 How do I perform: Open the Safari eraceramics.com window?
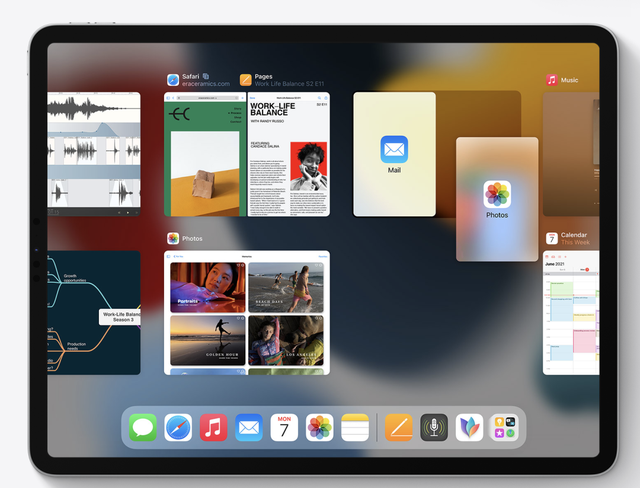pyautogui.click(x=205, y=154)
